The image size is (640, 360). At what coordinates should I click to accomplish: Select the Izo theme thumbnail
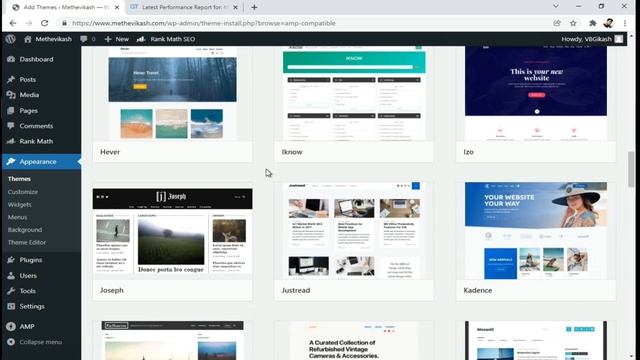click(536, 93)
